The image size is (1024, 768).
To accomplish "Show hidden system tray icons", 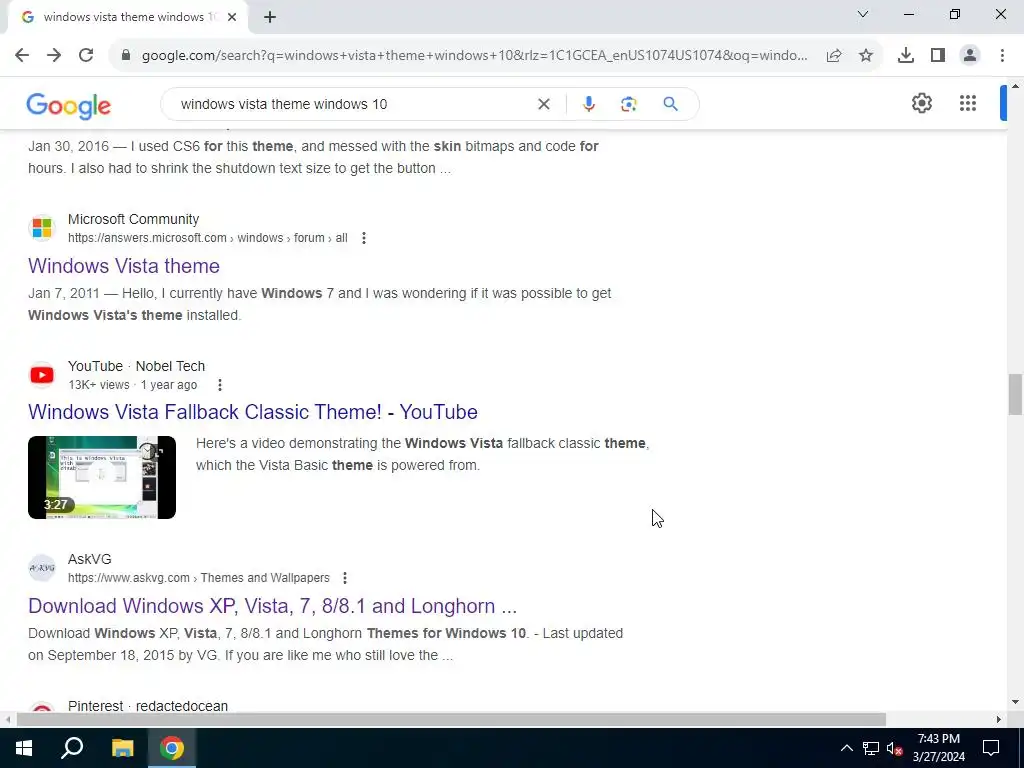I will 846,748.
